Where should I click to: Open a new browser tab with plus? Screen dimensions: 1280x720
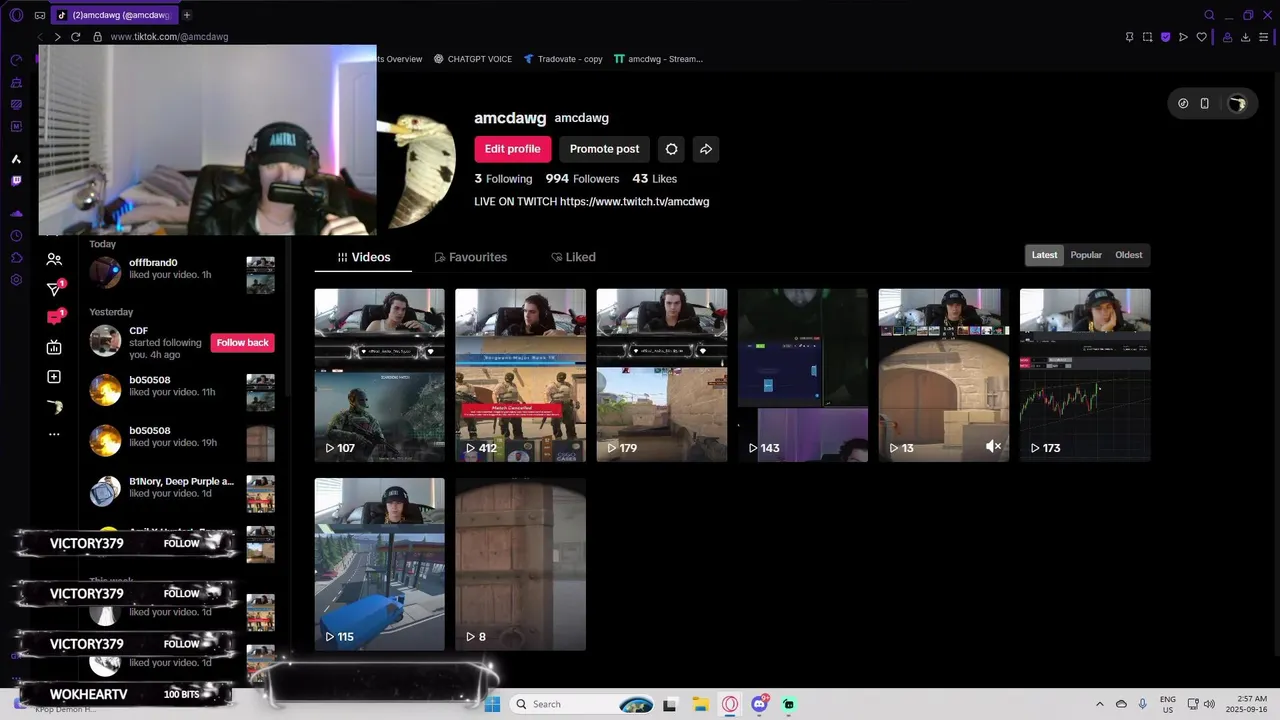(187, 15)
